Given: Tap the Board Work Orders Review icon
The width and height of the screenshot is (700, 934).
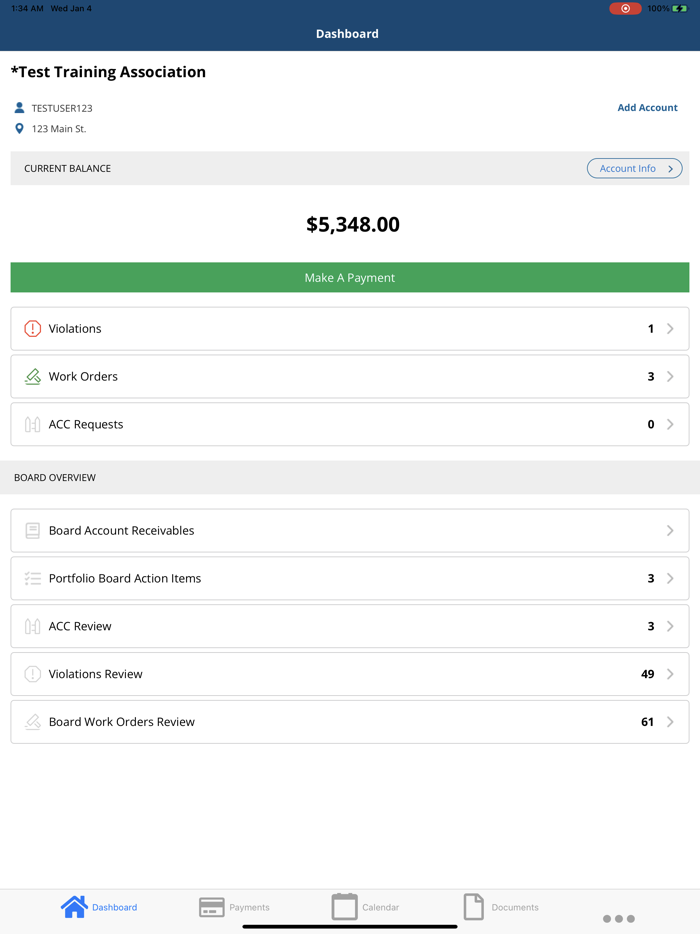Looking at the screenshot, I should pos(33,722).
